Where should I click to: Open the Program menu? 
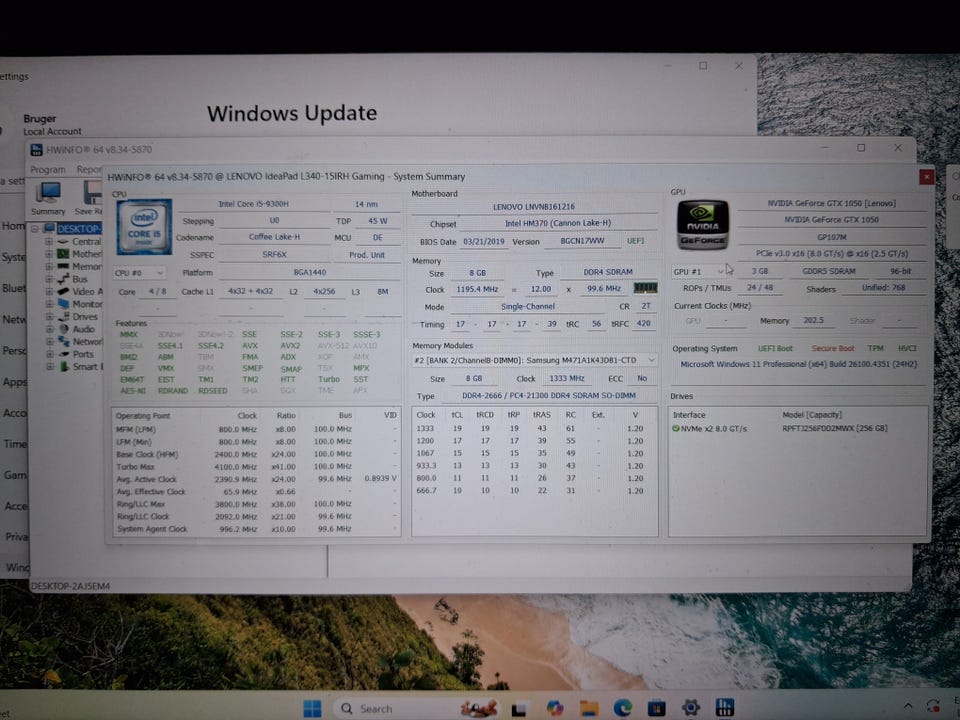click(x=47, y=170)
